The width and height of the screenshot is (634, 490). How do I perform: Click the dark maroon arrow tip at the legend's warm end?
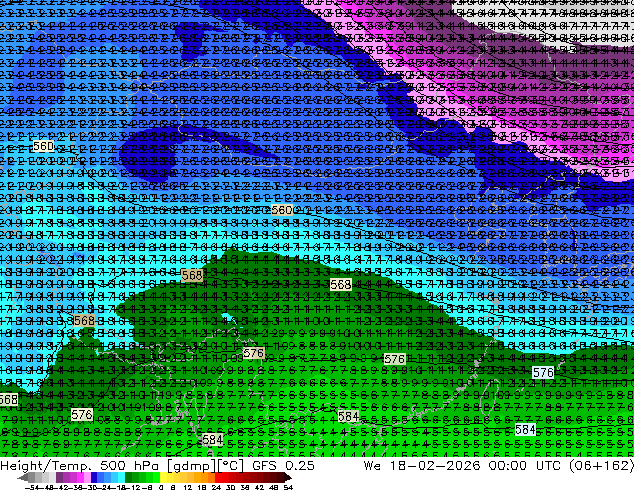288,478
